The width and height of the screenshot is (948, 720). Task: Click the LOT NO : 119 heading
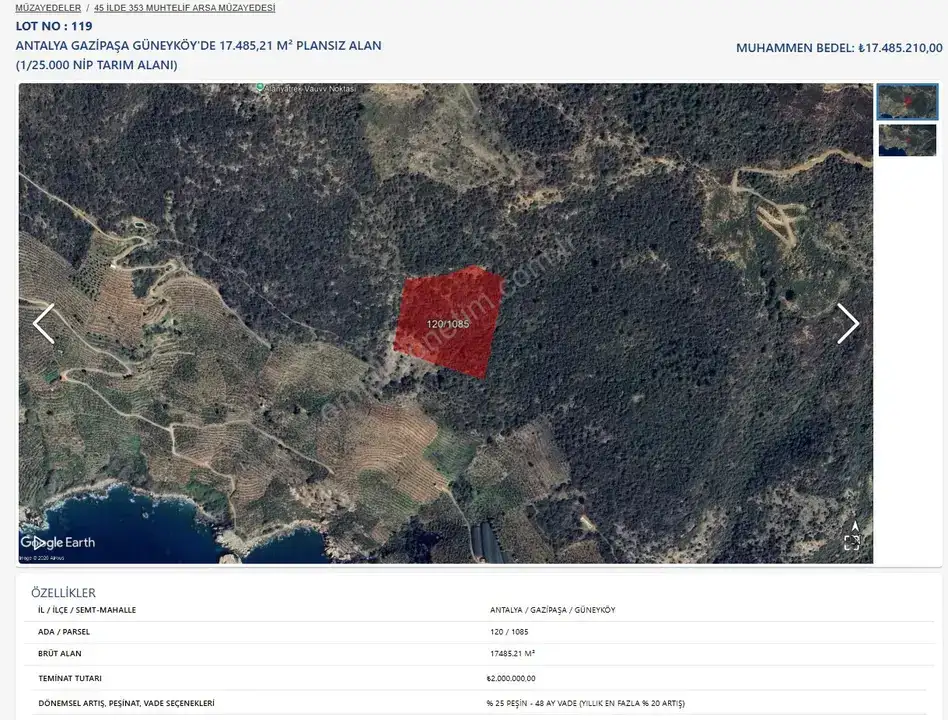coord(54,26)
